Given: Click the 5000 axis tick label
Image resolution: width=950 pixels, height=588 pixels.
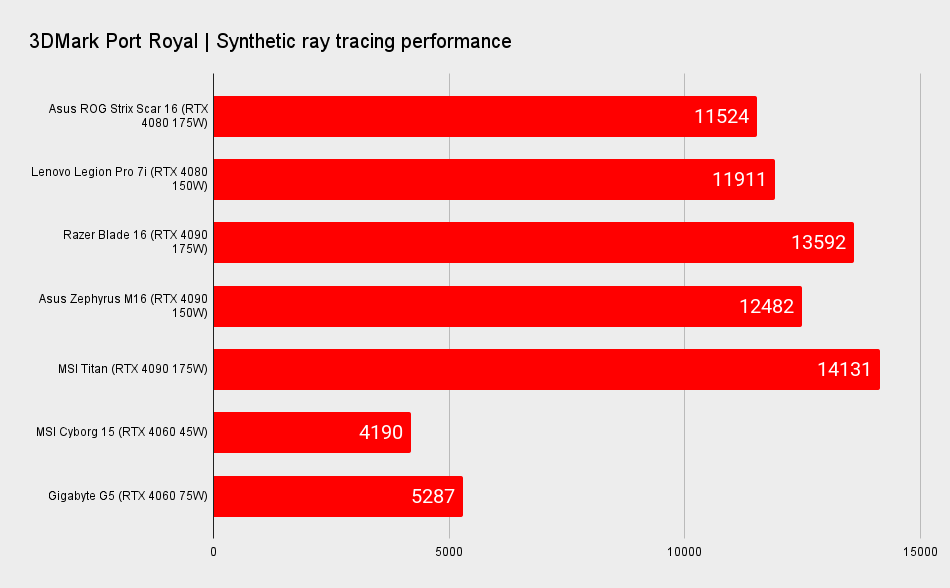Looking at the screenshot, I should pyautogui.click(x=449, y=552).
